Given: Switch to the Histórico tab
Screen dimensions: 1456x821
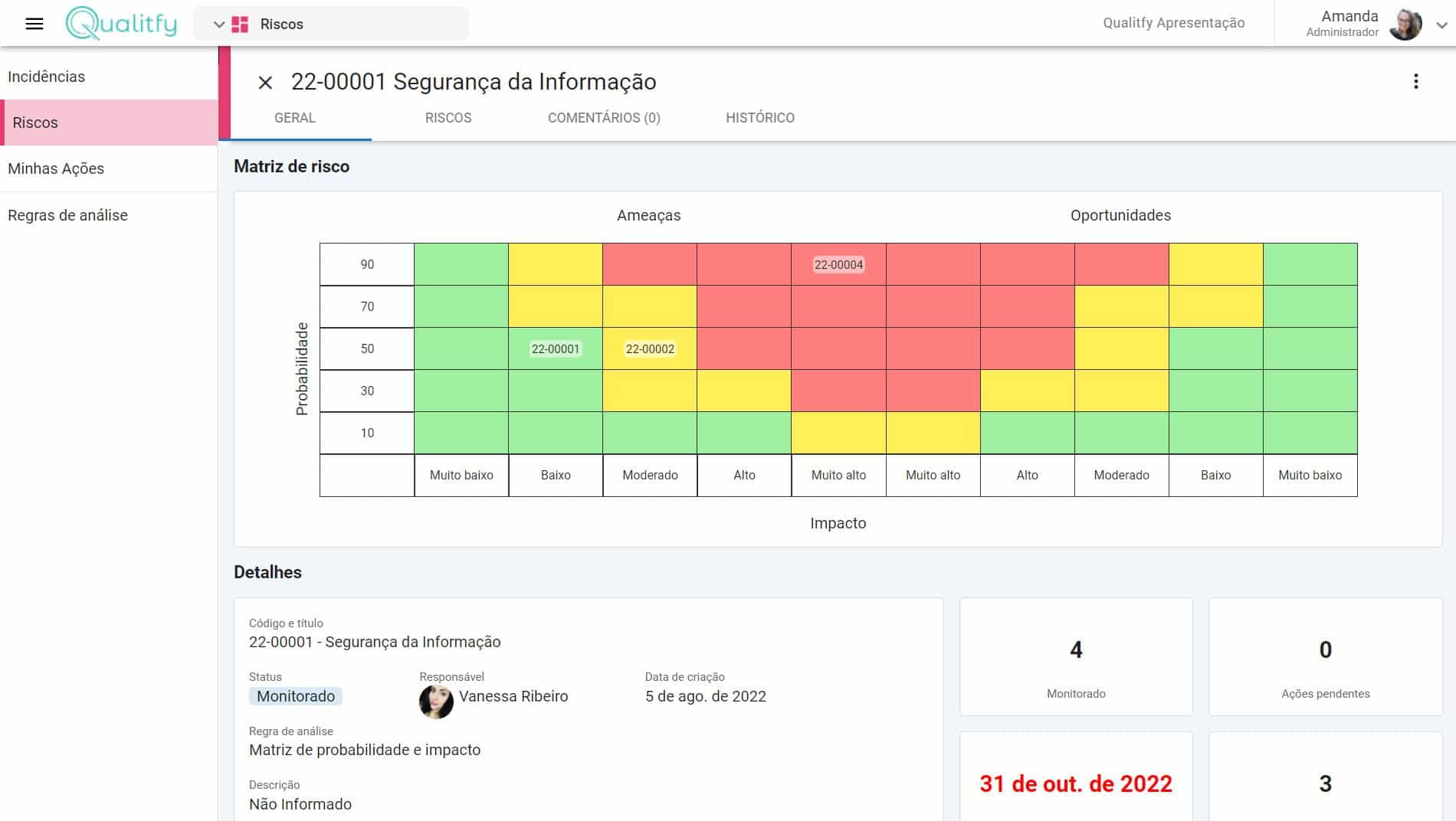Looking at the screenshot, I should coord(759,118).
